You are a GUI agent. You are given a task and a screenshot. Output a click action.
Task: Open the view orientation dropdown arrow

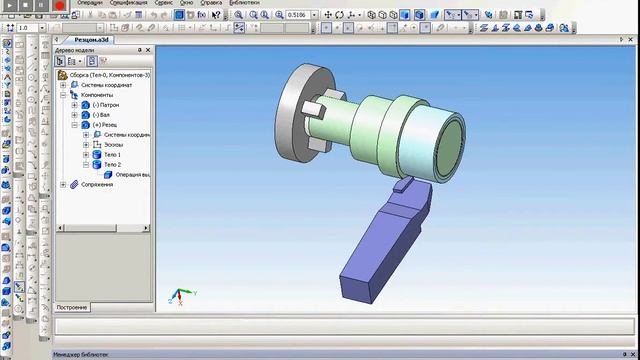click(x=359, y=15)
